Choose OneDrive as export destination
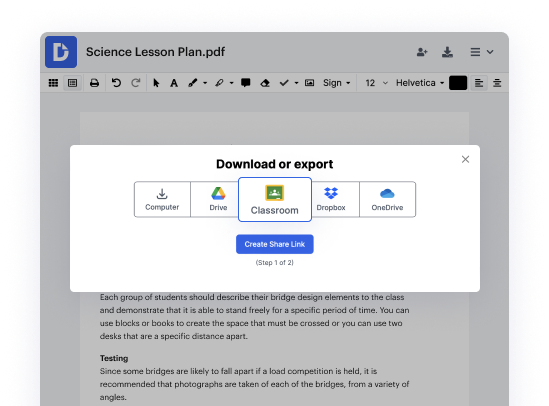549x406 pixels. pyautogui.click(x=388, y=199)
